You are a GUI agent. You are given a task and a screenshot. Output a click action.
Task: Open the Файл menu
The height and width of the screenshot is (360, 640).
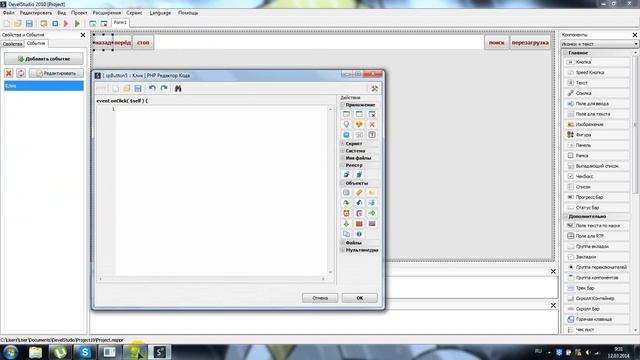click(9, 13)
